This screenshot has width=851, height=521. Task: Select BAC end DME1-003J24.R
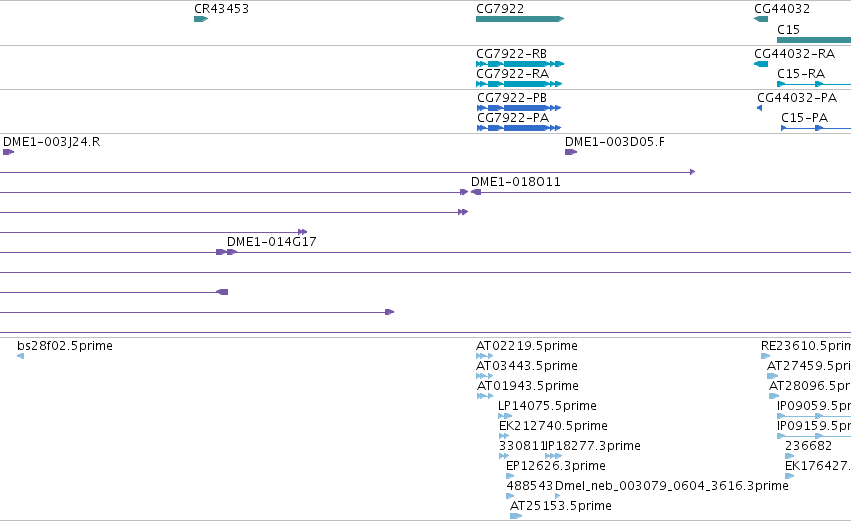pyautogui.click(x=8, y=152)
